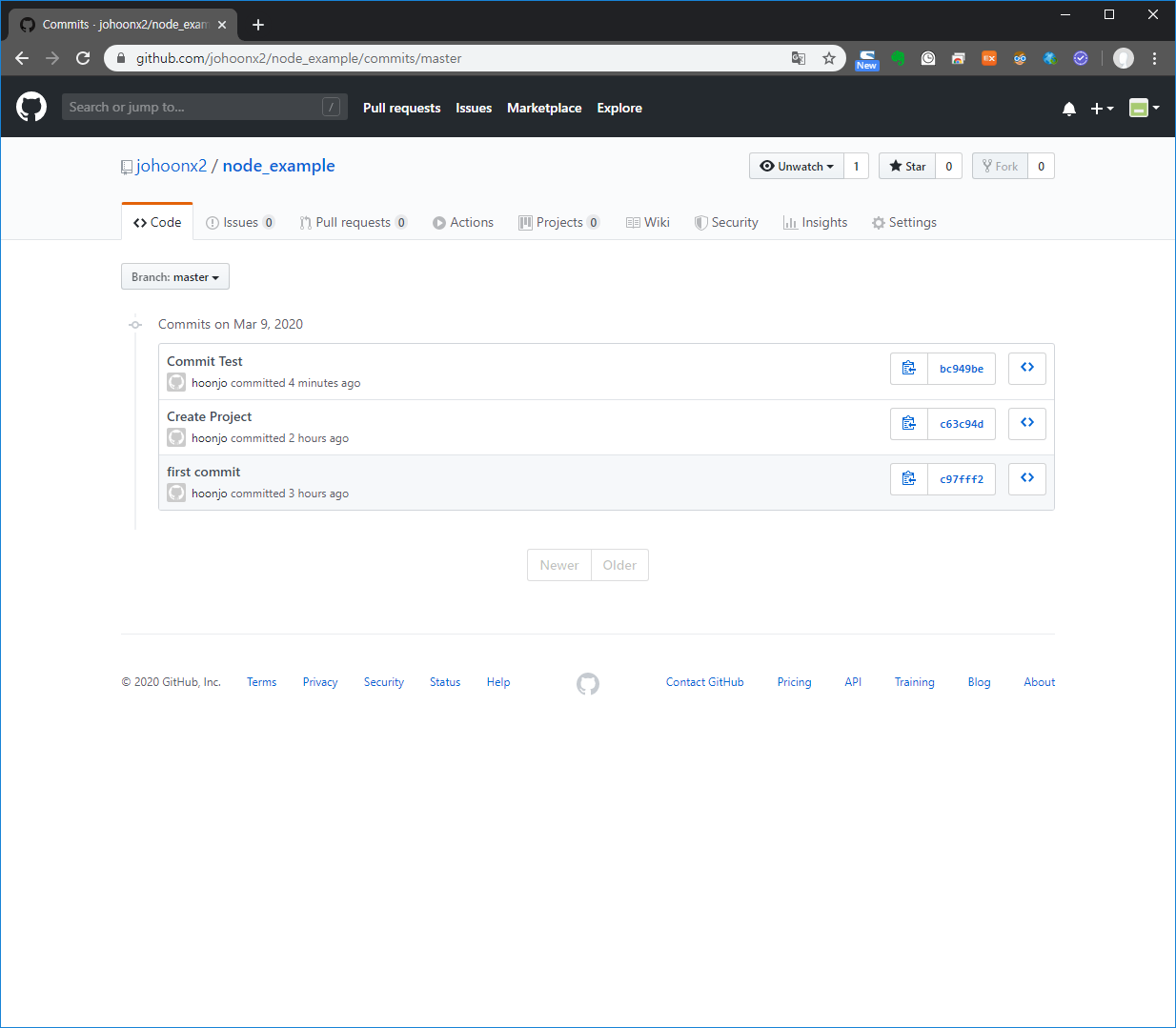Open Terms footer link
Image resolution: width=1176 pixels, height=1028 pixels.
pyautogui.click(x=261, y=682)
